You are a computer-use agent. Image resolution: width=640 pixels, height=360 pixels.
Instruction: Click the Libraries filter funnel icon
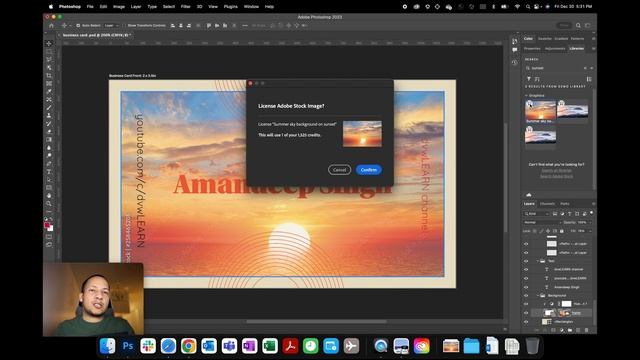(x=529, y=79)
